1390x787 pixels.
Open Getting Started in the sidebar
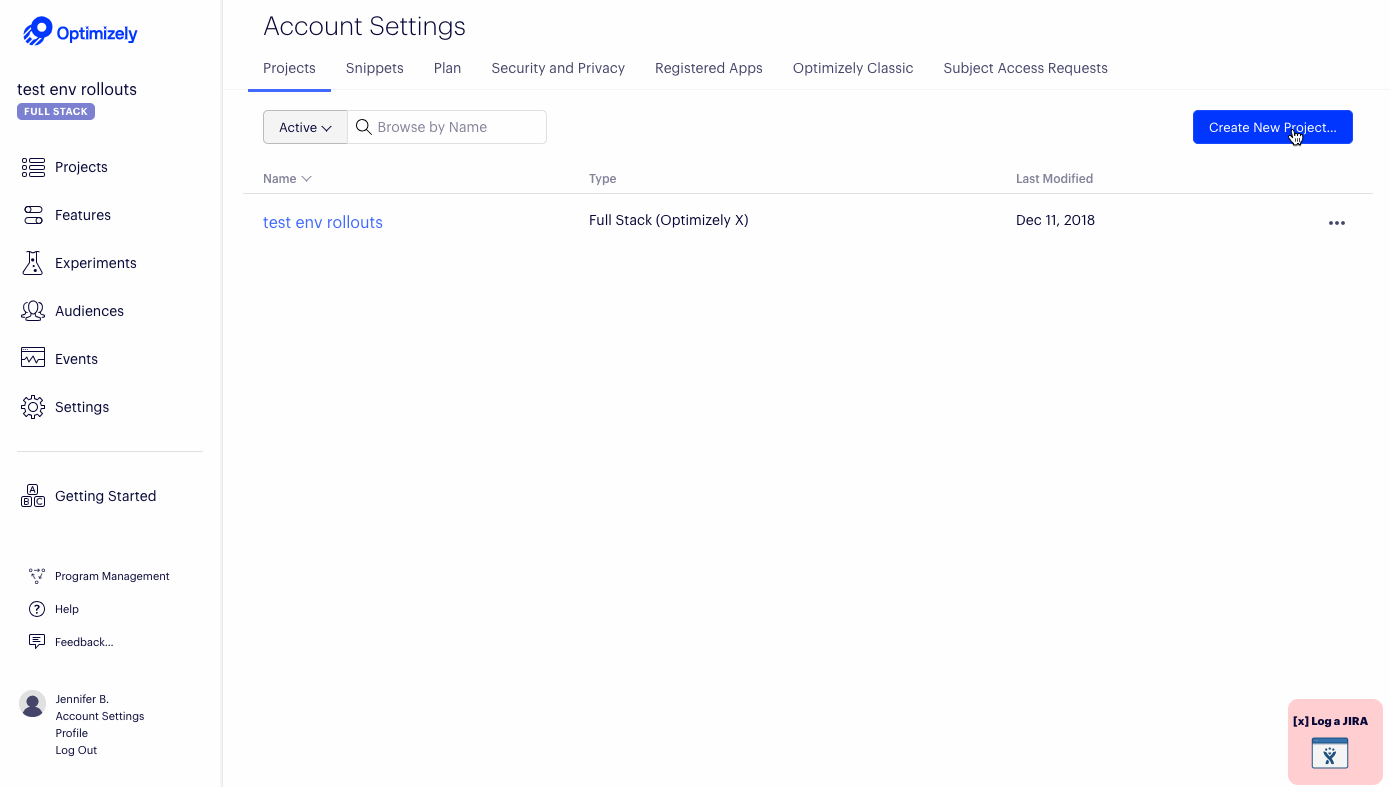click(106, 496)
